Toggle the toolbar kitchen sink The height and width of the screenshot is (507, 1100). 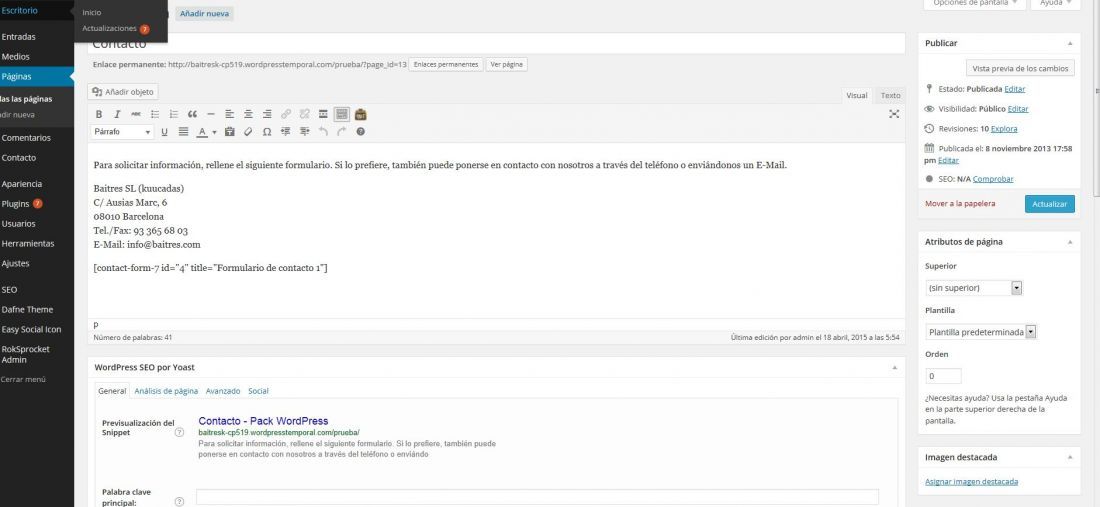point(342,114)
